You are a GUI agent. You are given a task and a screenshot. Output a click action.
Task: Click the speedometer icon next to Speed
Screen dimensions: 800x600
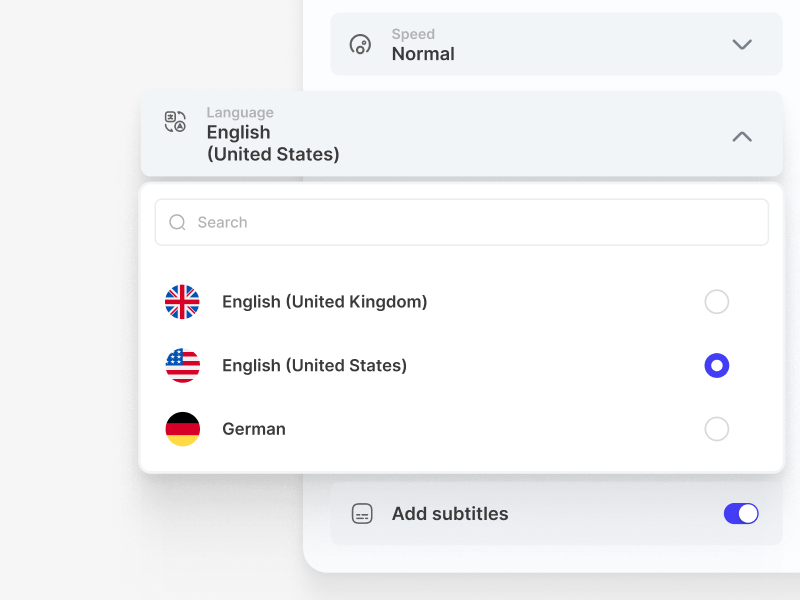(x=360, y=44)
